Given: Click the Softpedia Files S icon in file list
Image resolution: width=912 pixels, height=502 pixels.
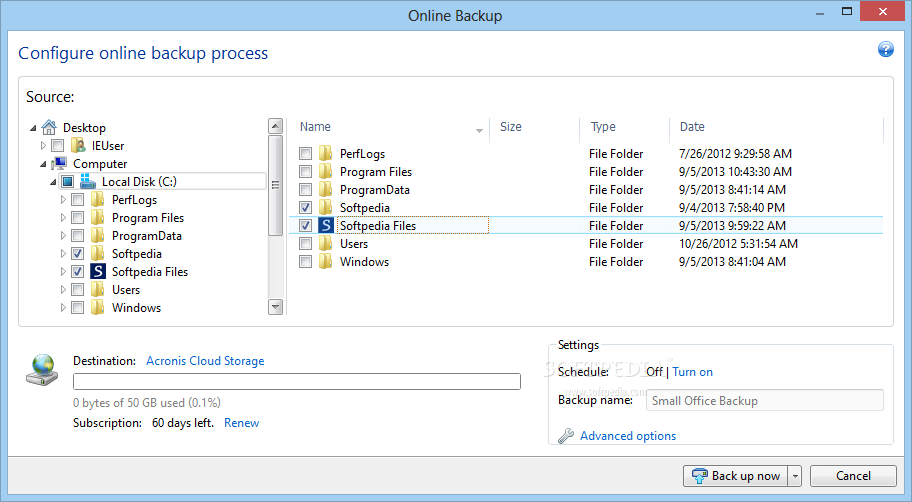Looking at the screenshot, I should (x=326, y=226).
